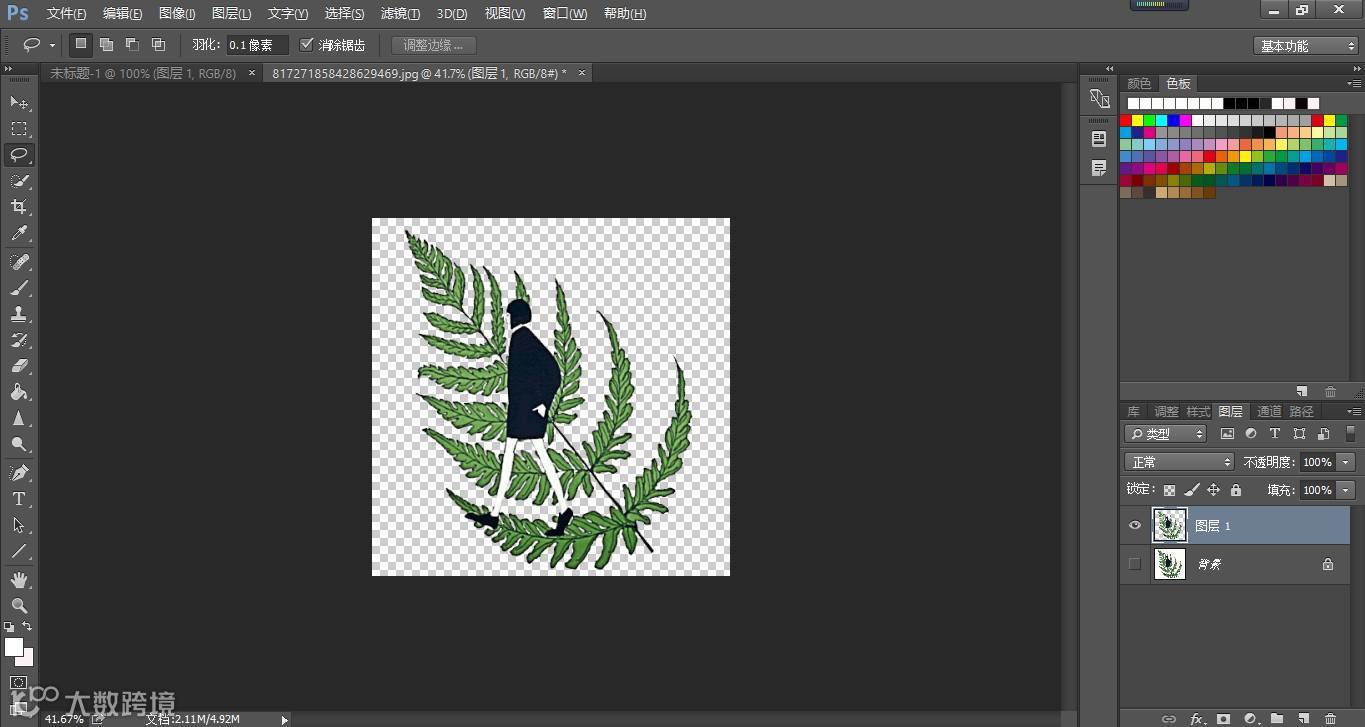Open the Layers panel flyout menu
The image size is (1365, 727).
[1355, 411]
